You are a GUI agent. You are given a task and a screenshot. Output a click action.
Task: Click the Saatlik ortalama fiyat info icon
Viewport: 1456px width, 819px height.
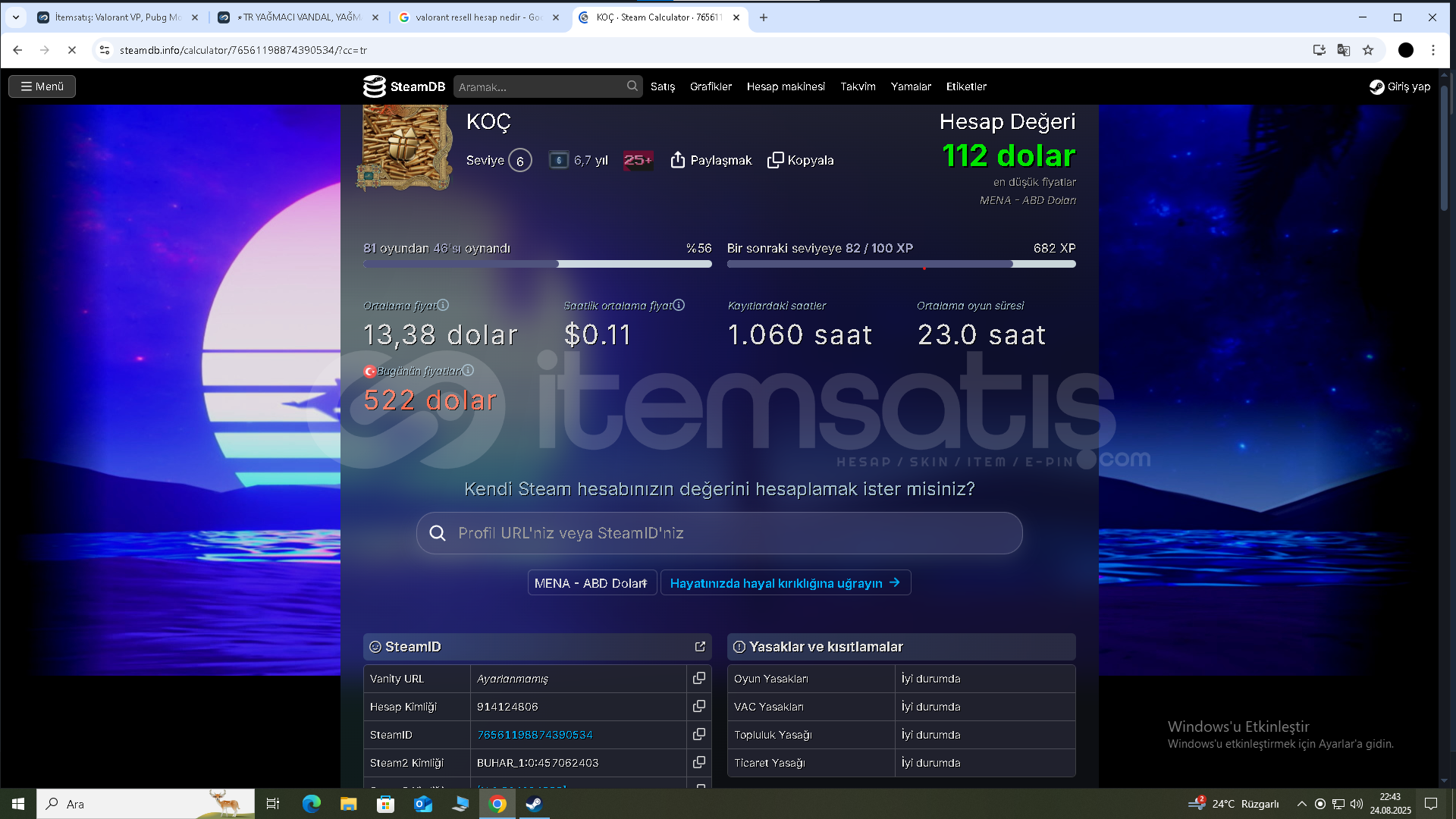tap(679, 305)
